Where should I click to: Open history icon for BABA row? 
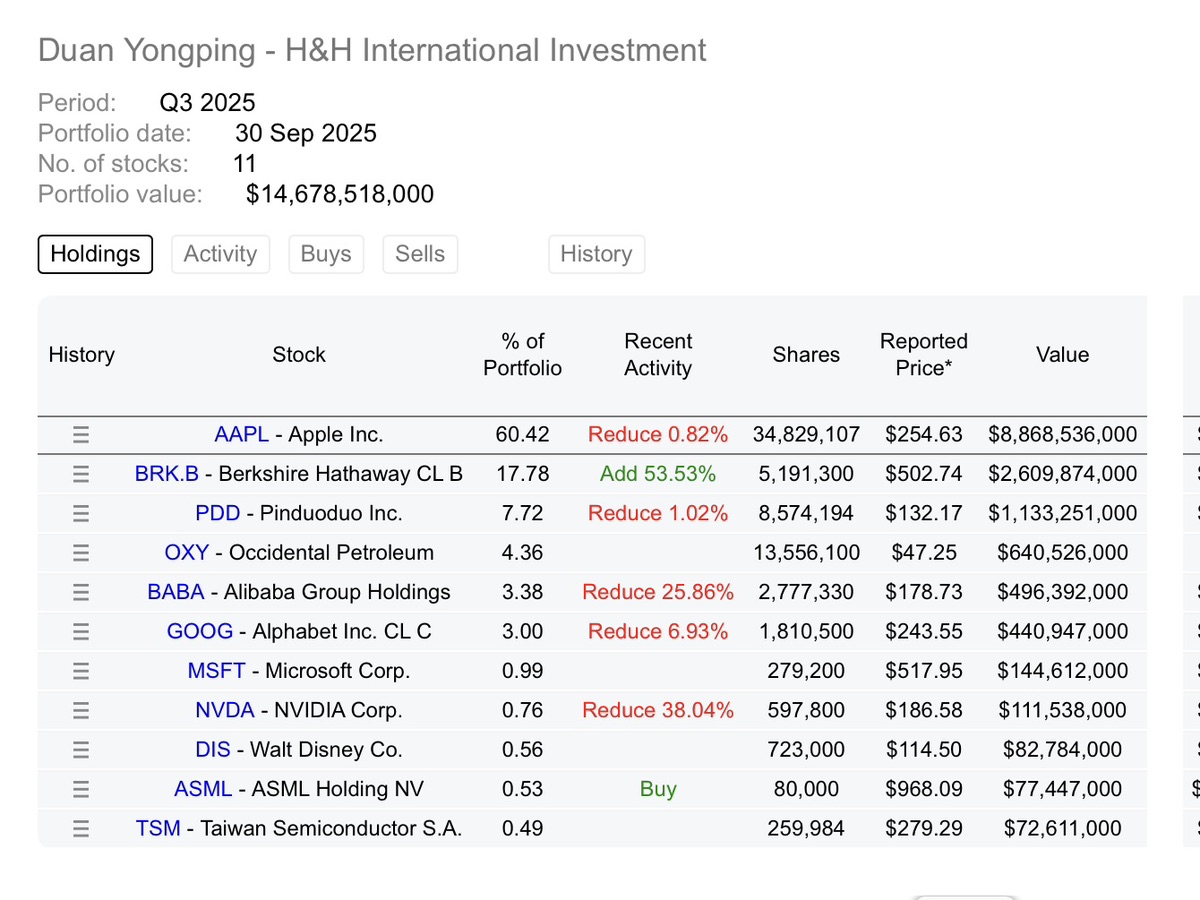pos(81,592)
